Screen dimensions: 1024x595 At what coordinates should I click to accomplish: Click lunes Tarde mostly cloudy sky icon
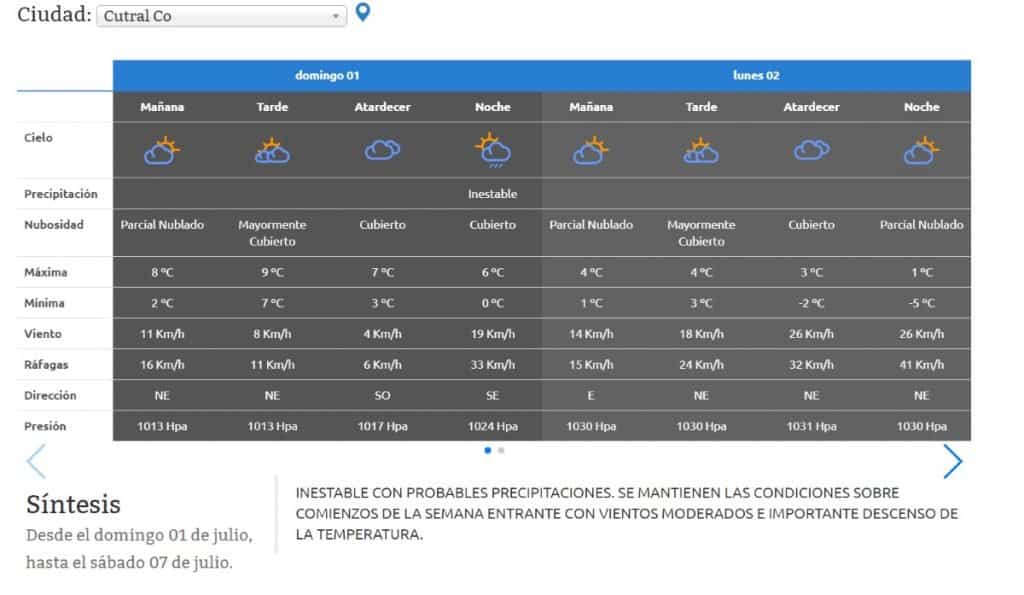(701, 150)
